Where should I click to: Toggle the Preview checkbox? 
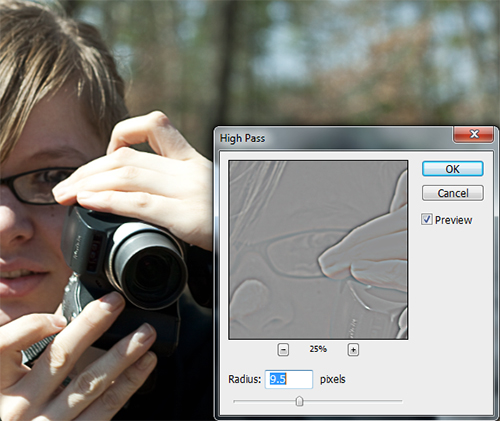pos(427,219)
